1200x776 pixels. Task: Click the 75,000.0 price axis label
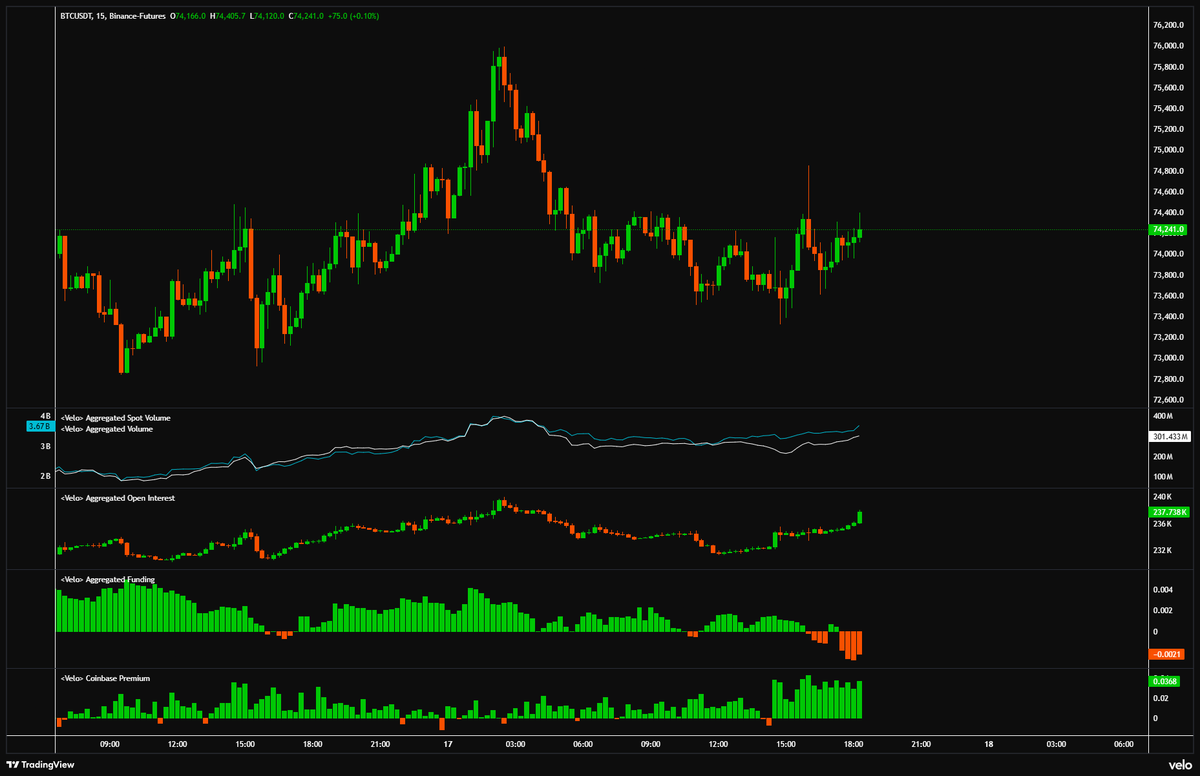pyautogui.click(x=1170, y=150)
